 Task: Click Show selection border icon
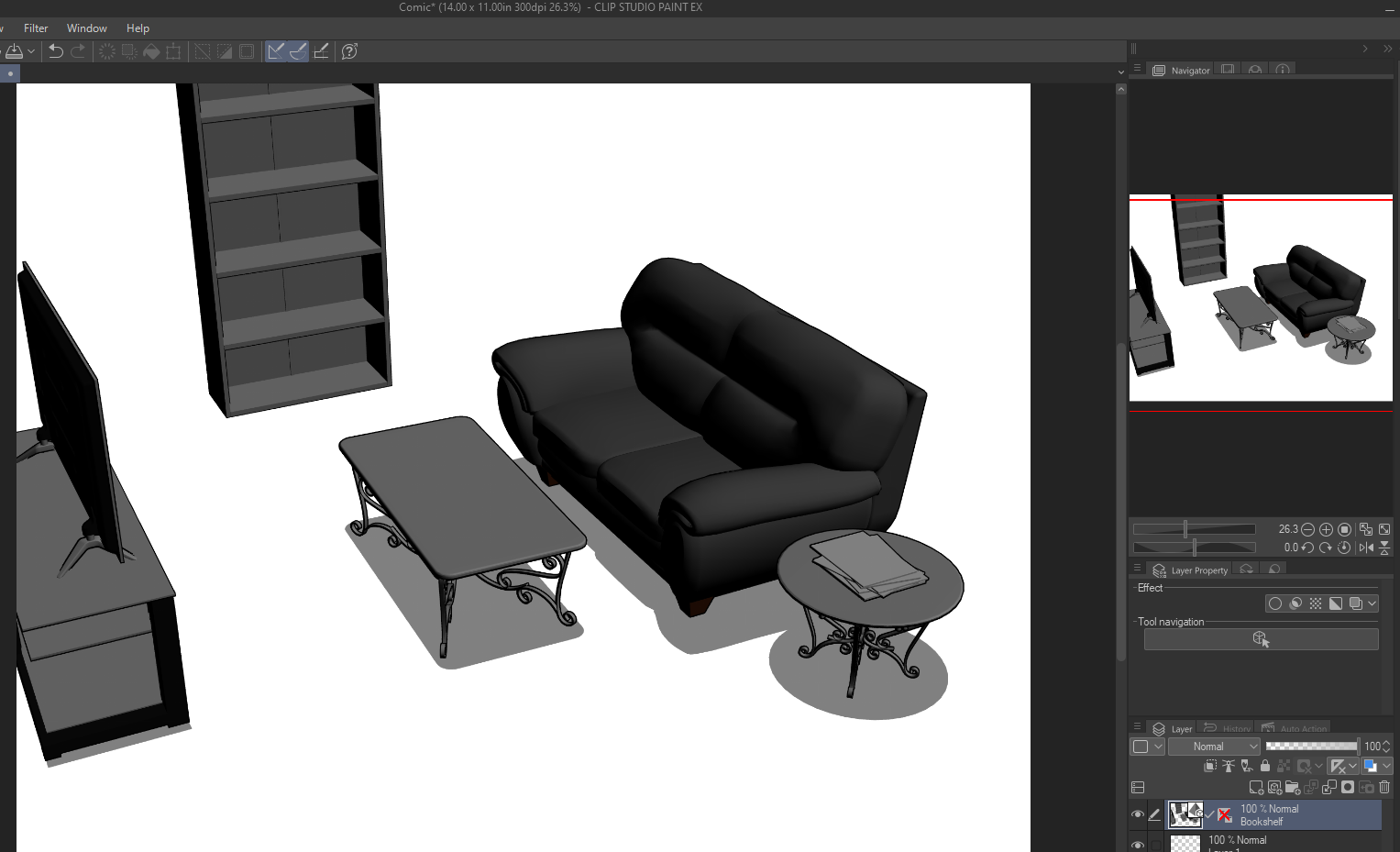click(x=247, y=51)
